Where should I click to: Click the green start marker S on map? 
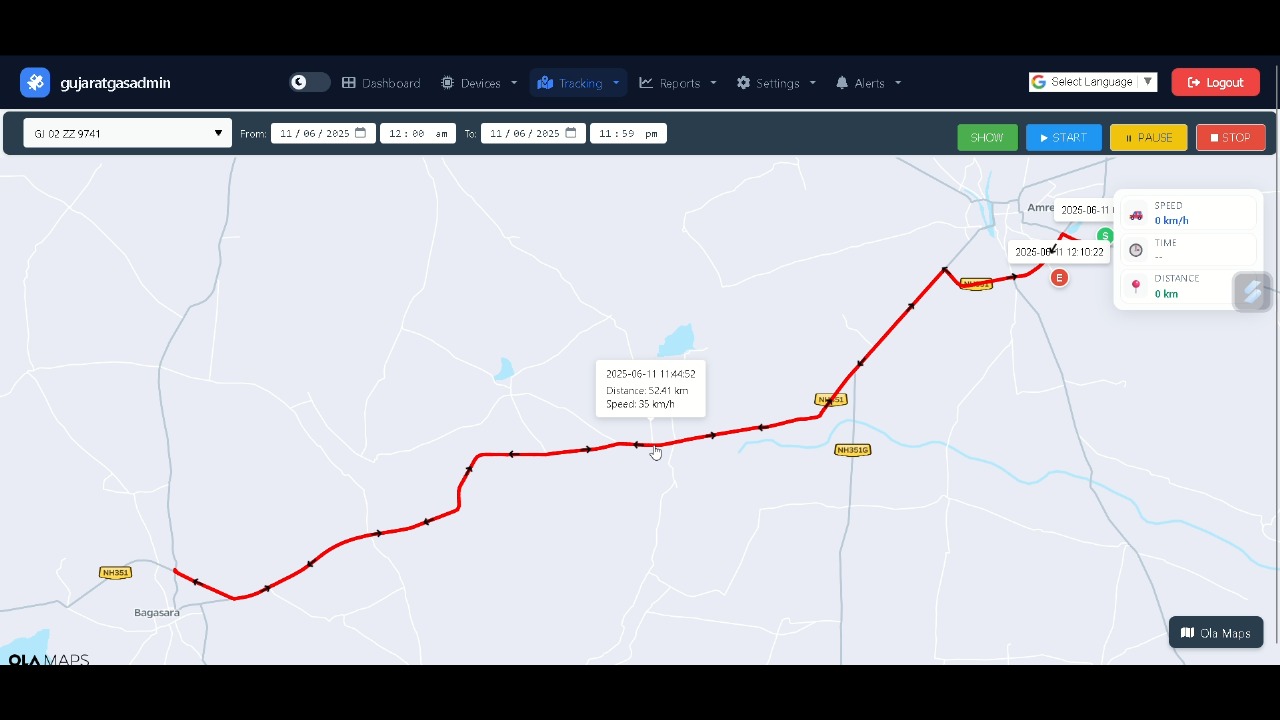click(x=1105, y=236)
